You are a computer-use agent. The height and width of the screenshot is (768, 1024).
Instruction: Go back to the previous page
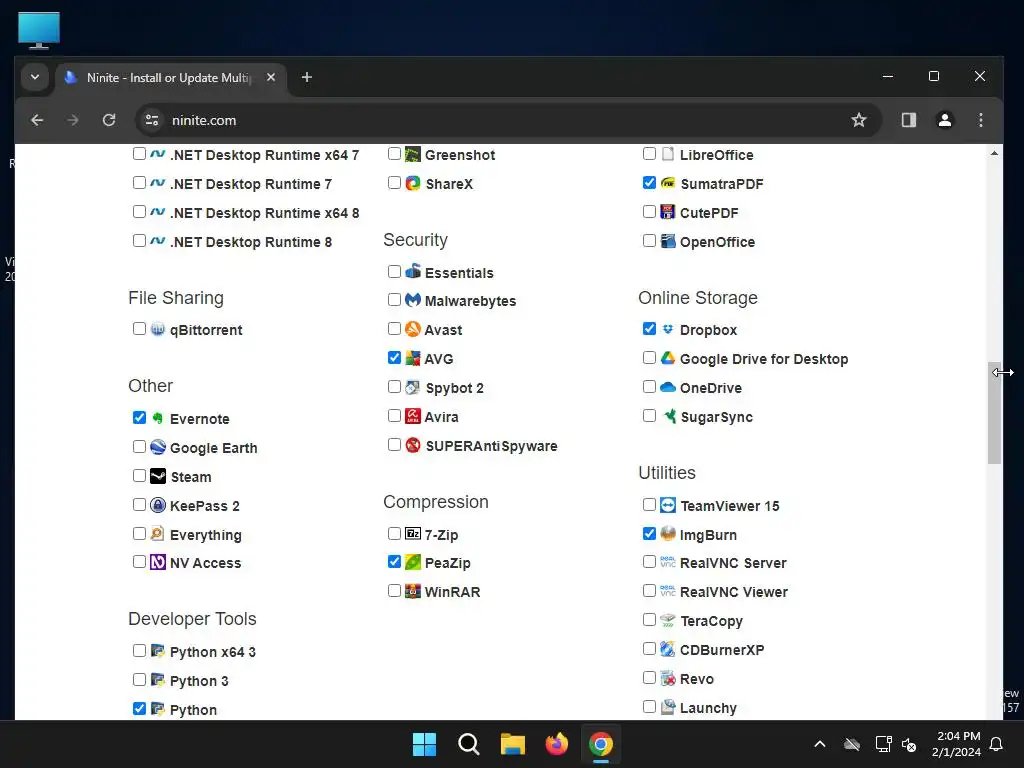click(x=37, y=120)
